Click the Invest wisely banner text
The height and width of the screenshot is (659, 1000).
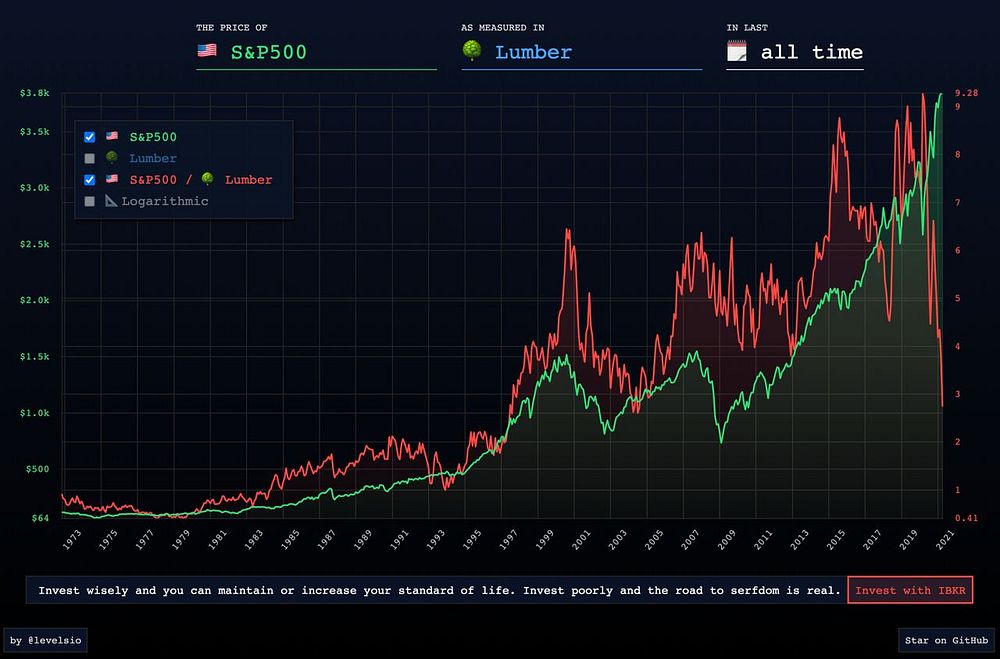pos(439,590)
